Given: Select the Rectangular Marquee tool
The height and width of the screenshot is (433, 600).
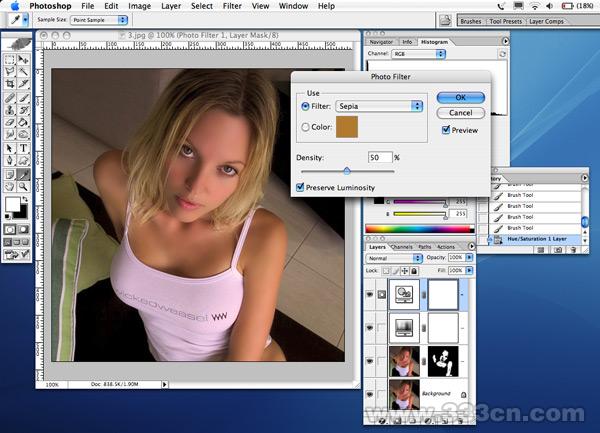Looking at the screenshot, I should coord(10,60).
